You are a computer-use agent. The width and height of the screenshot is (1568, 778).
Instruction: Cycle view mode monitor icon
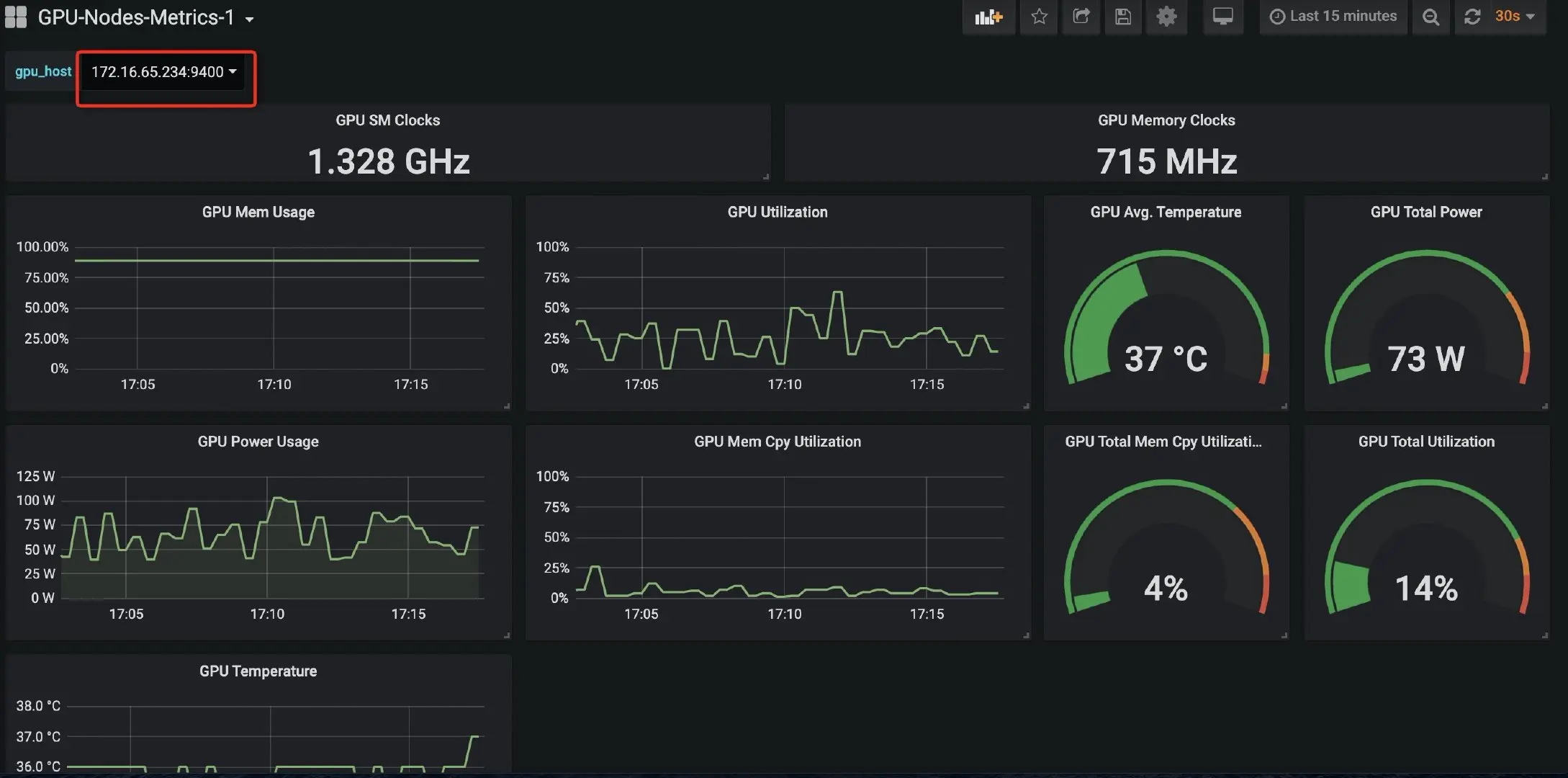click(1222, 17)
